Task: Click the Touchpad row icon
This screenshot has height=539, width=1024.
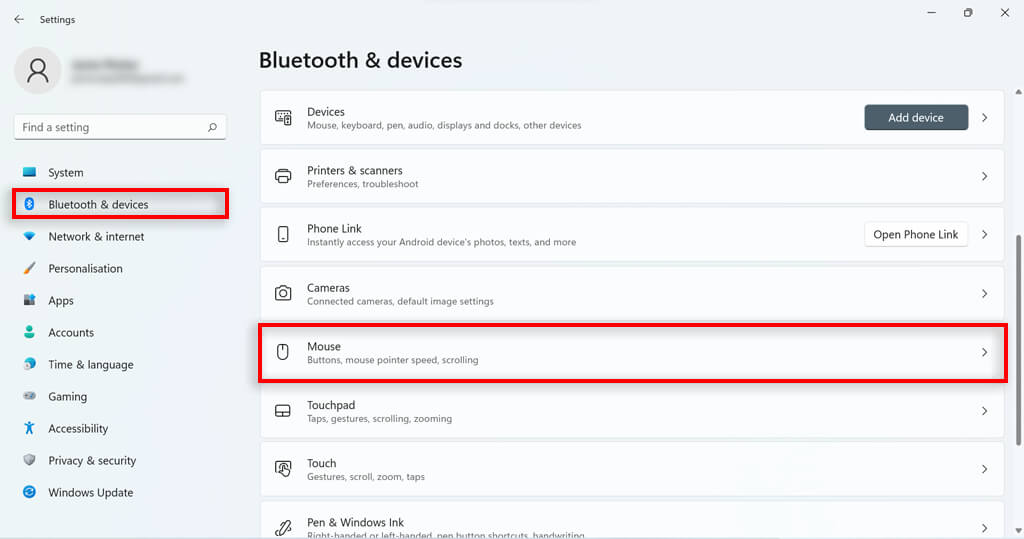Action: [x=283, y=411]
